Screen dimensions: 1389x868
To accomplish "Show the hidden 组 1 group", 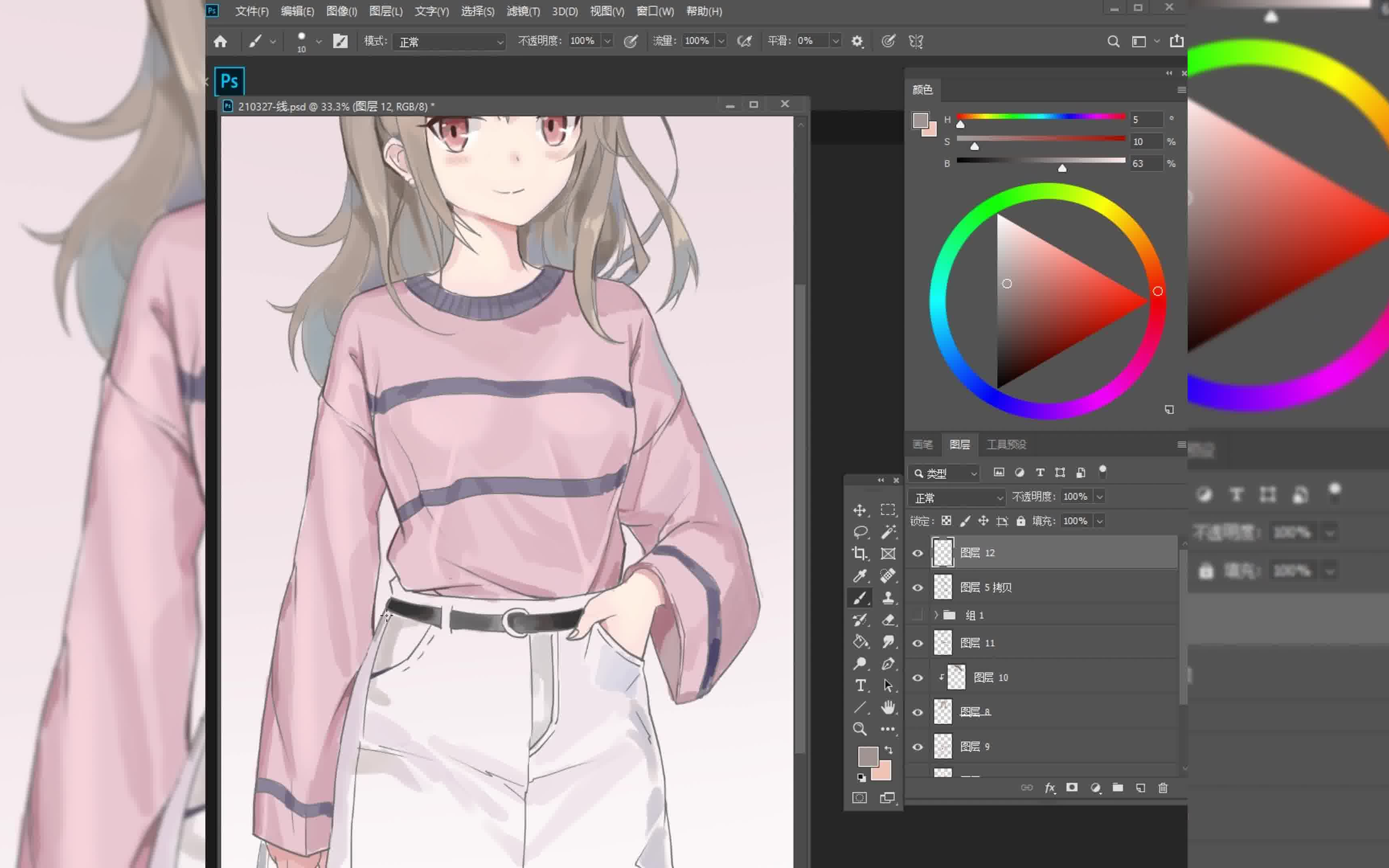I will tap(918, 615).
